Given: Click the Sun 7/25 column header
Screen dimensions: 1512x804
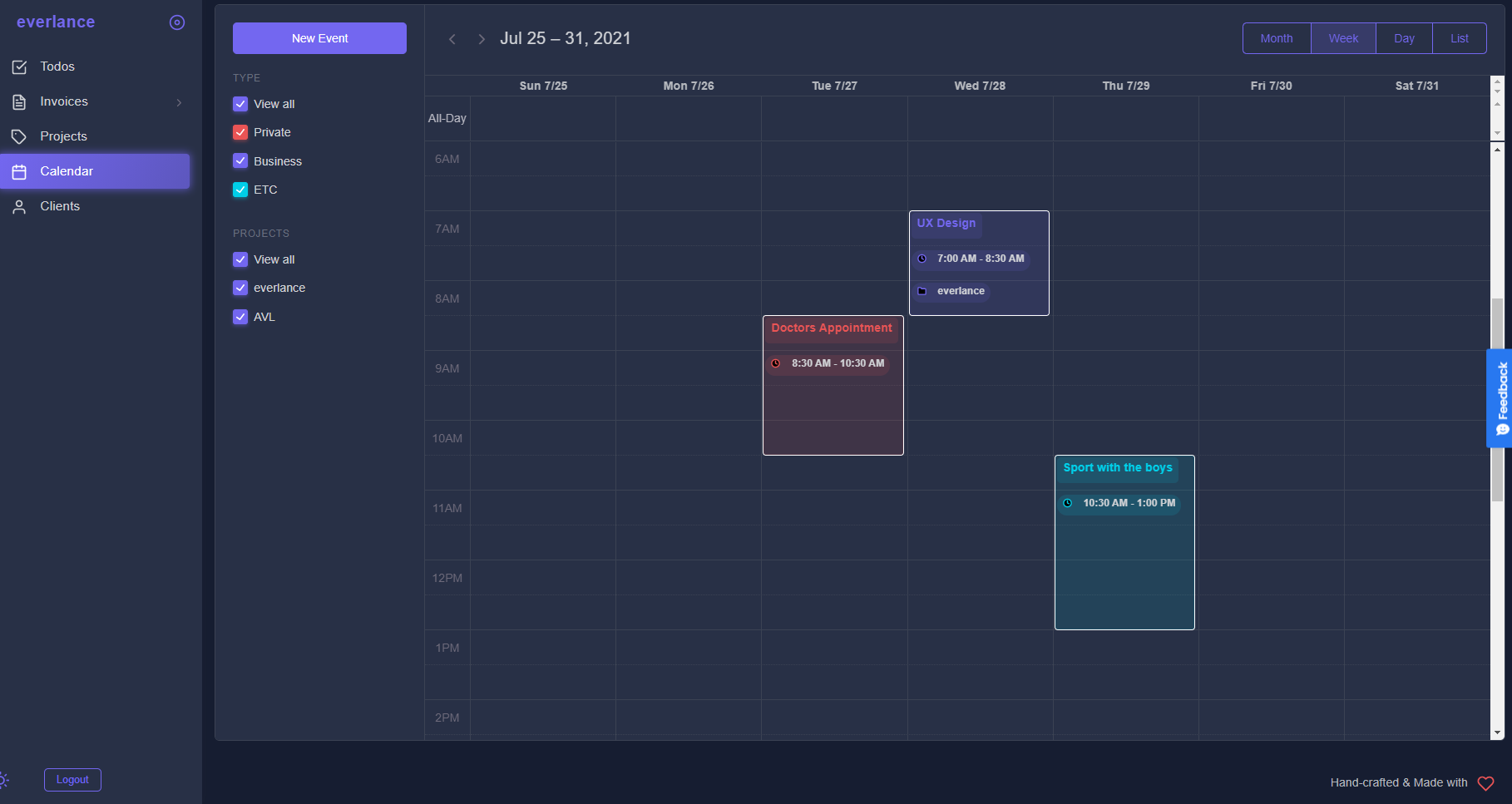Looking at the screenshot, I should (543, 86).
